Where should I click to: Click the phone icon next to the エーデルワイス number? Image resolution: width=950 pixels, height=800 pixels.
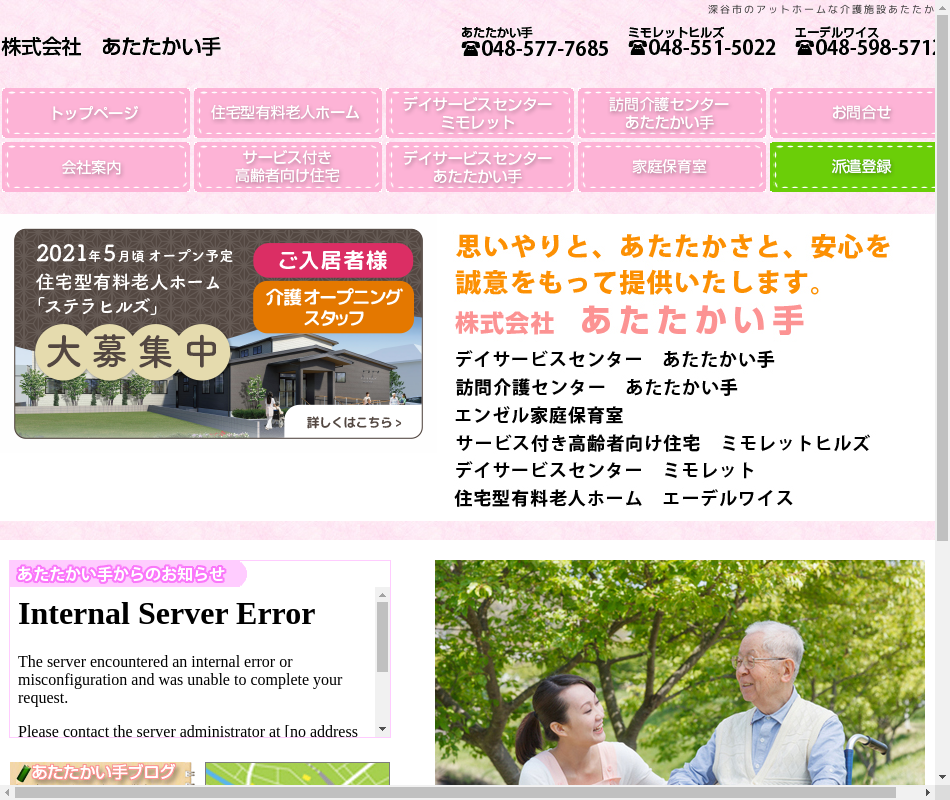point(804,47)
